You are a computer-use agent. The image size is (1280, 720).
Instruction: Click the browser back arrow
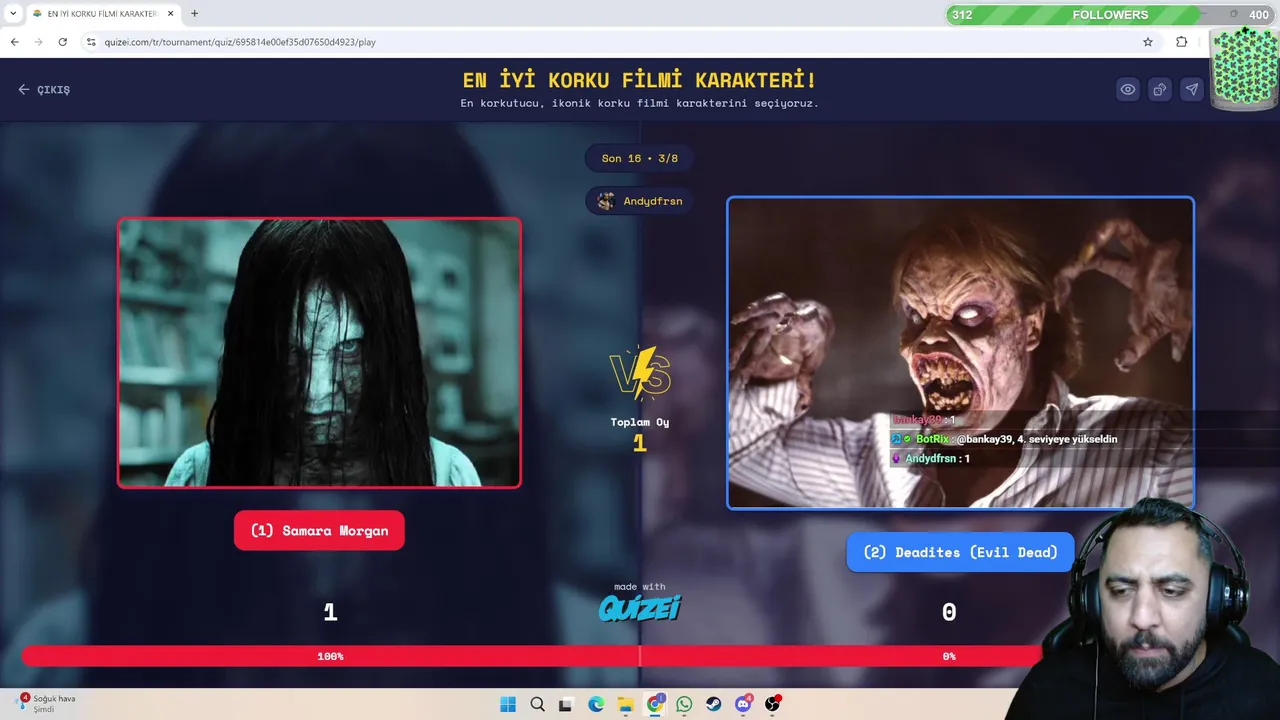14,42
